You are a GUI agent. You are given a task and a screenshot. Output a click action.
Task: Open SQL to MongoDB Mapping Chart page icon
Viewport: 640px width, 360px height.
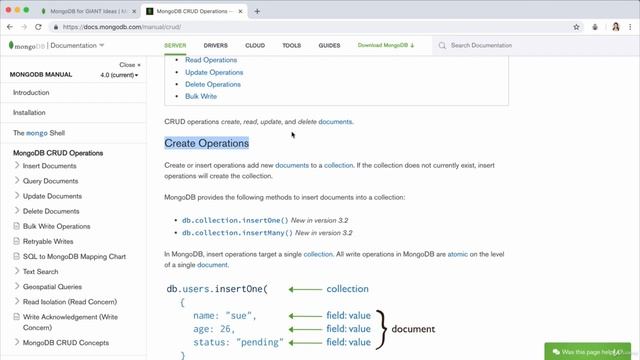pos(16,256)
